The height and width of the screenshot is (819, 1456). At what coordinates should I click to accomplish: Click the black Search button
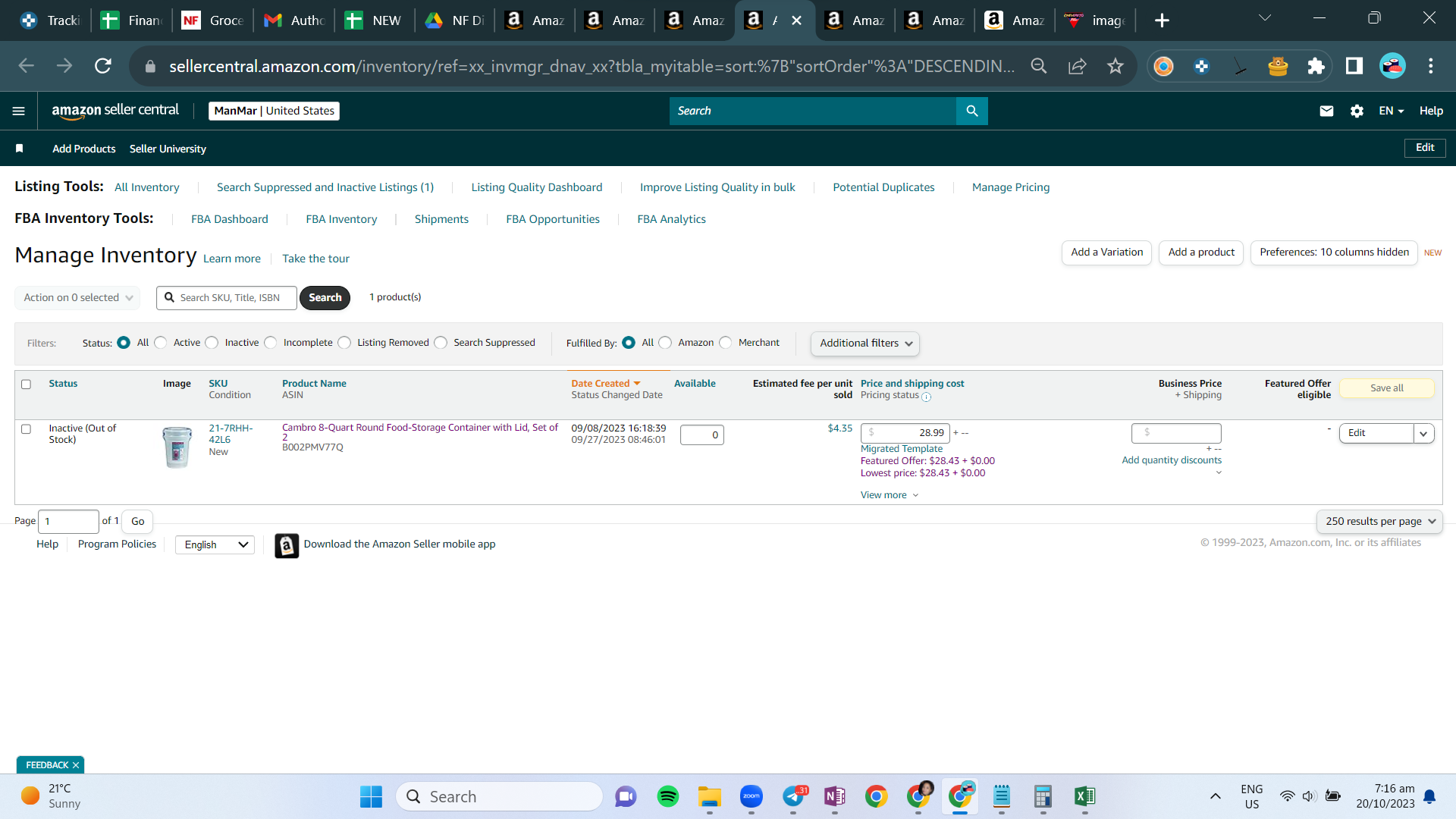click(x=325, y=298)
